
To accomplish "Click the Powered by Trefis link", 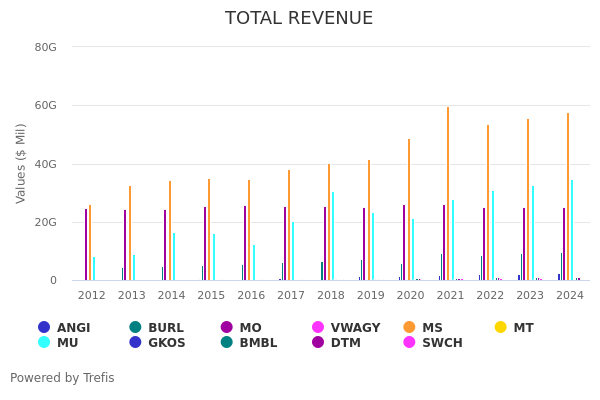I will point(62,378).
